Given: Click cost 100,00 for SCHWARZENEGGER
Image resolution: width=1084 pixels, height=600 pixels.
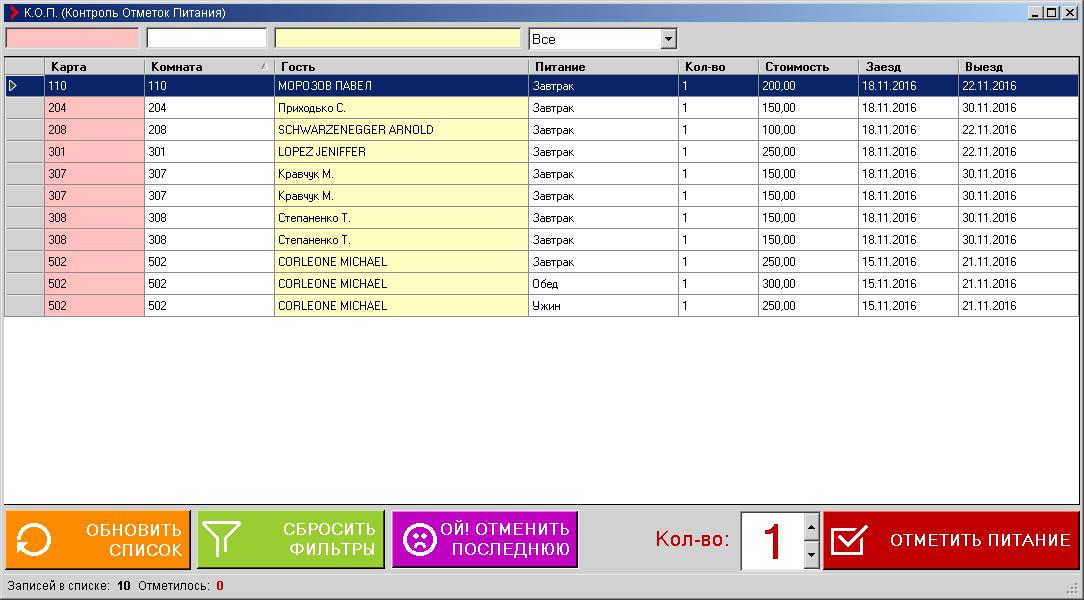Looking at the screenshot, I should 808,130.
